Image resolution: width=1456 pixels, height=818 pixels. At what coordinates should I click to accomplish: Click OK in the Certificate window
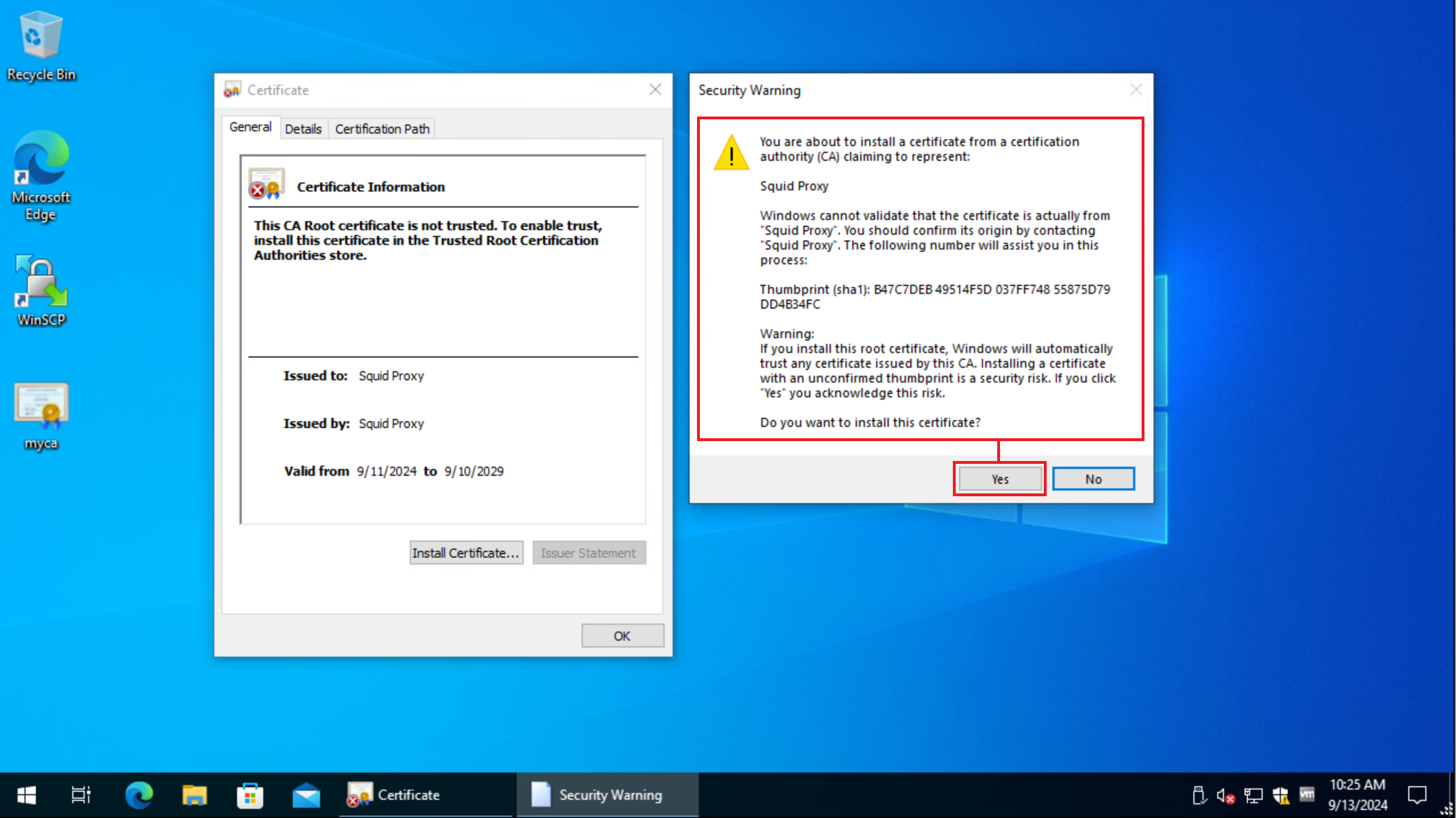622,636
